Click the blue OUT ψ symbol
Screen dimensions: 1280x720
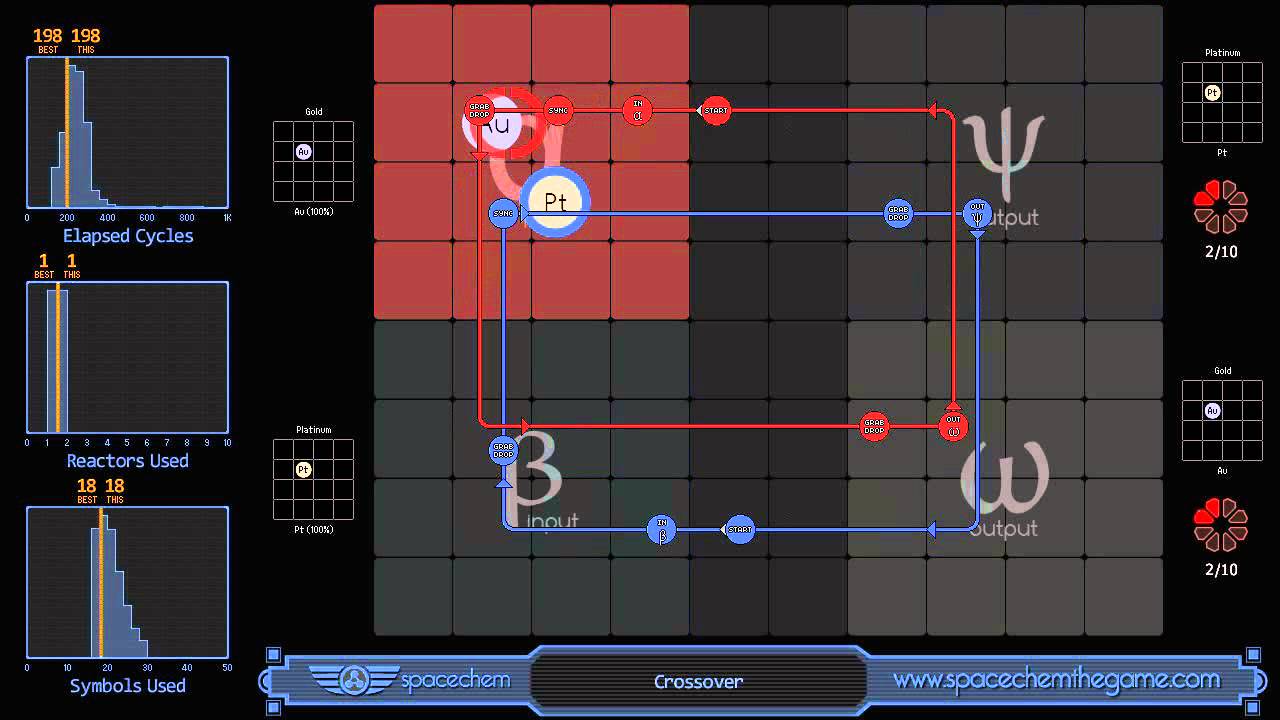click(x=977, y=213)
